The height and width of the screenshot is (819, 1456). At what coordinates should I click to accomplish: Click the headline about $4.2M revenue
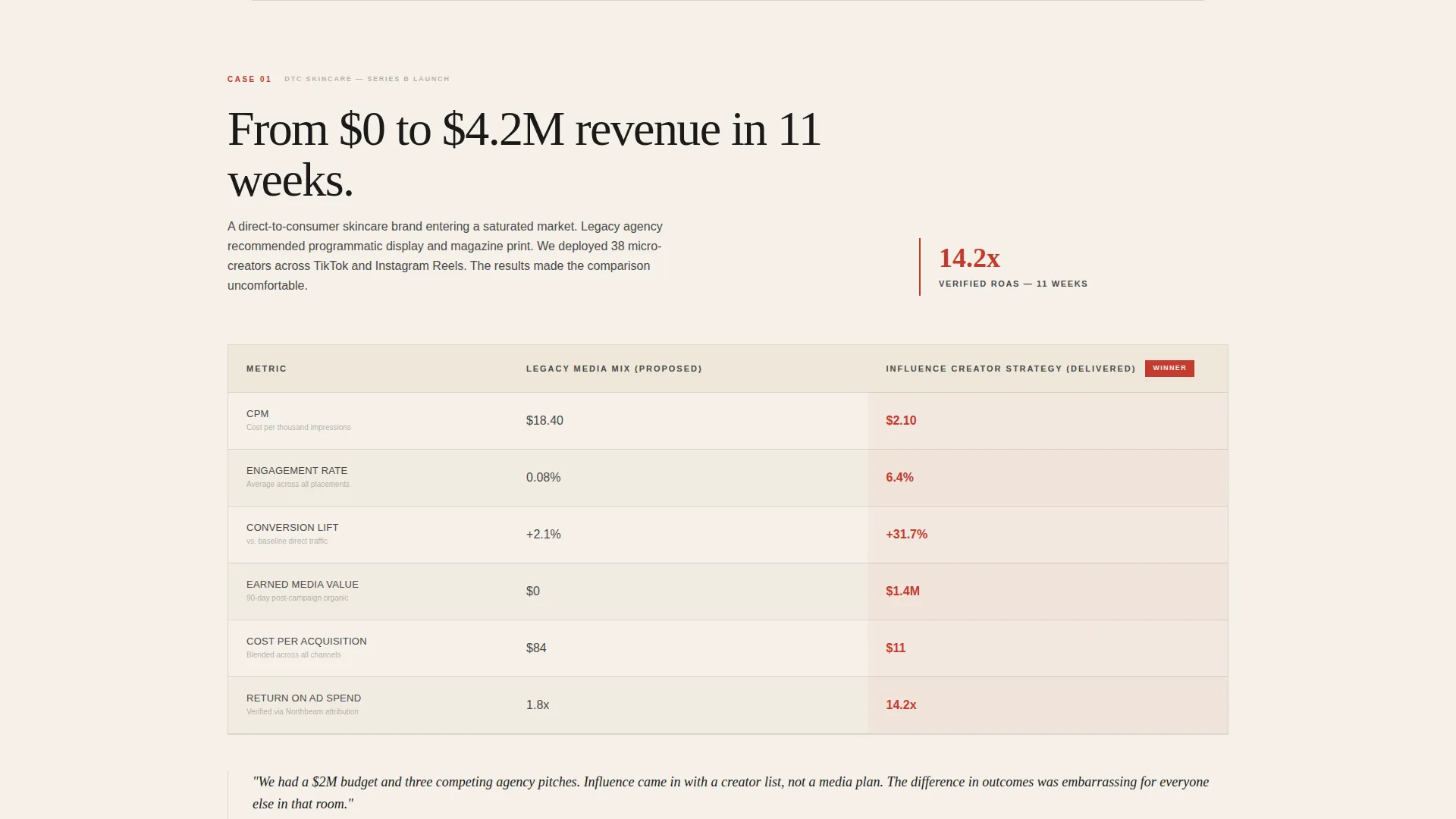[x=524, y=155]
